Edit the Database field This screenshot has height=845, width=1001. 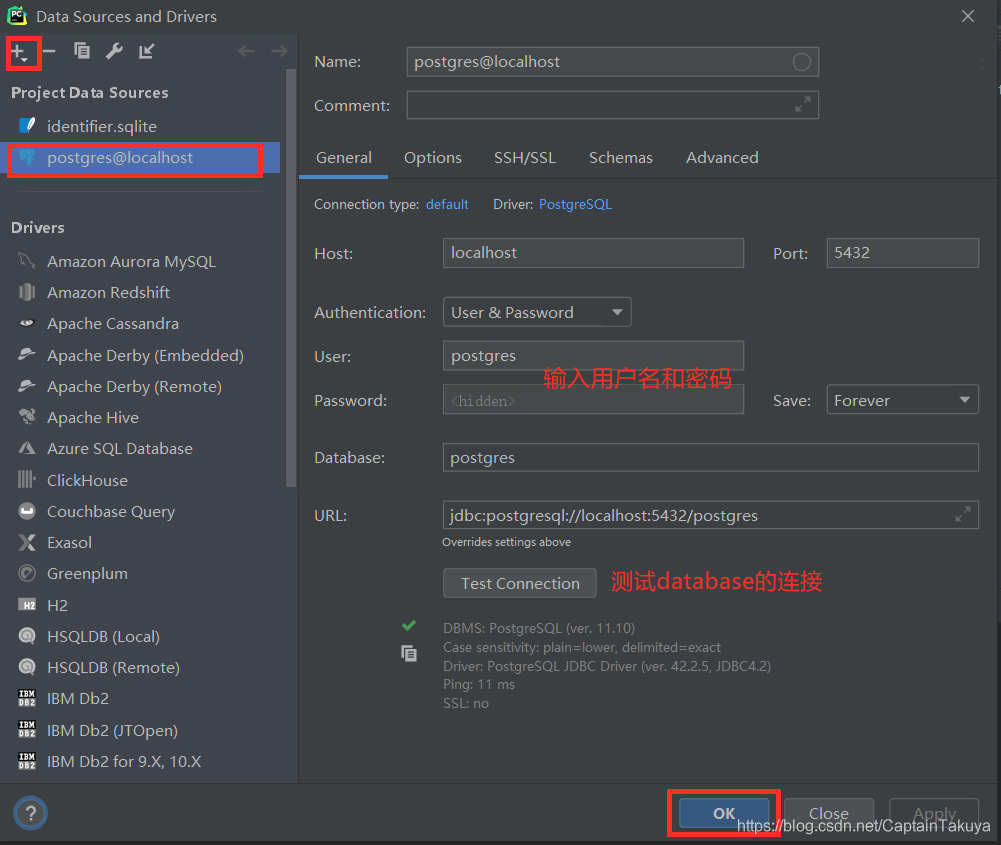tap(711, 458)
